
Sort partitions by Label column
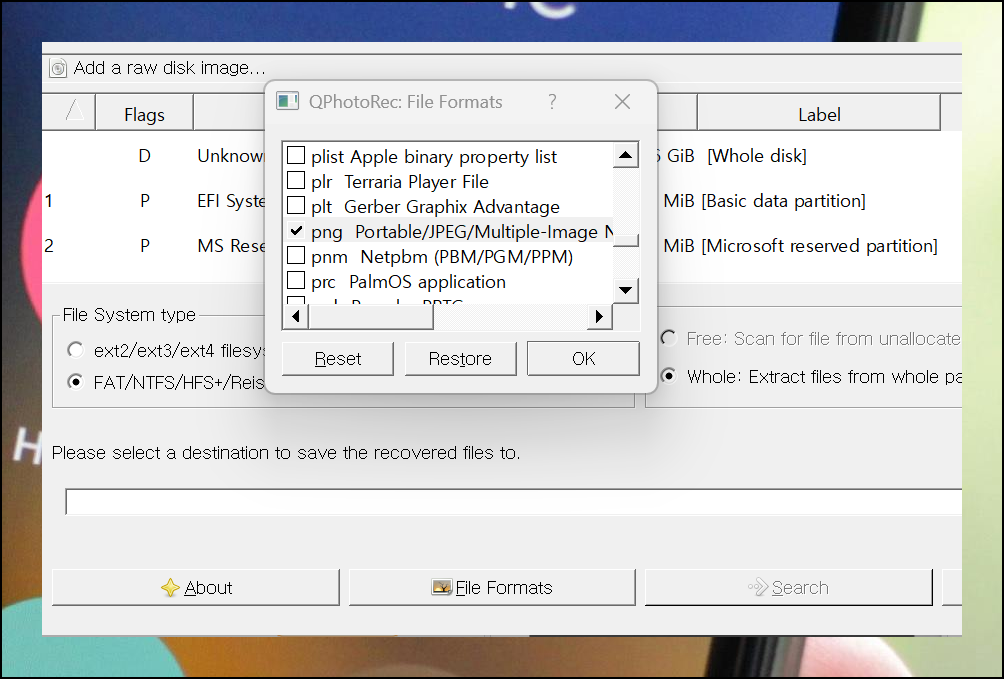(x=819, y=114)
